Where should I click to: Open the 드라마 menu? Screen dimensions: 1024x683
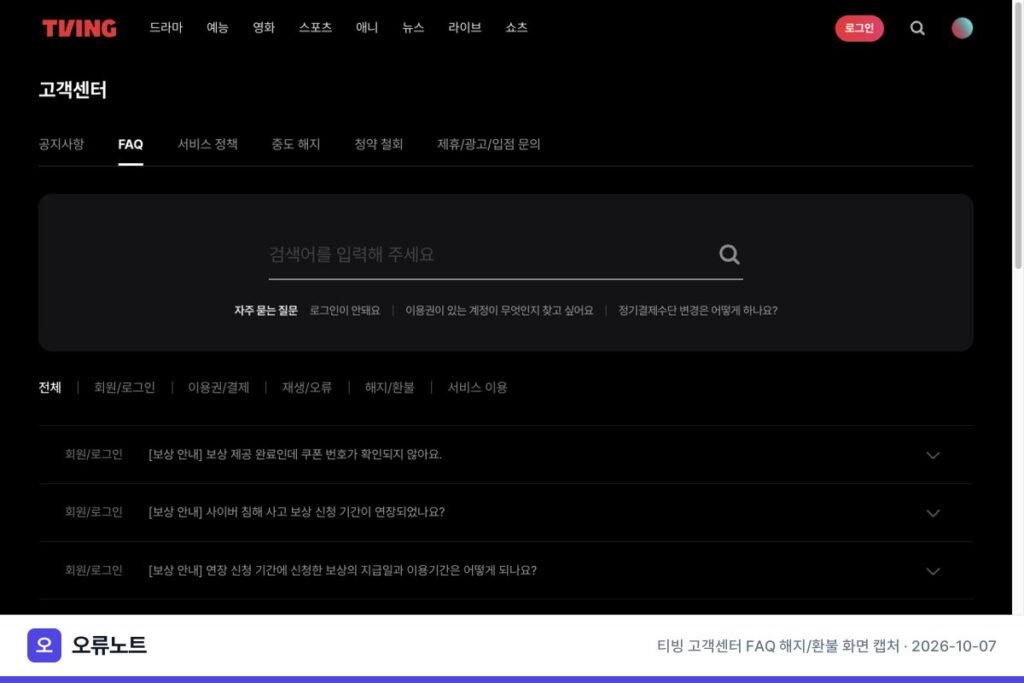point(166,27)
